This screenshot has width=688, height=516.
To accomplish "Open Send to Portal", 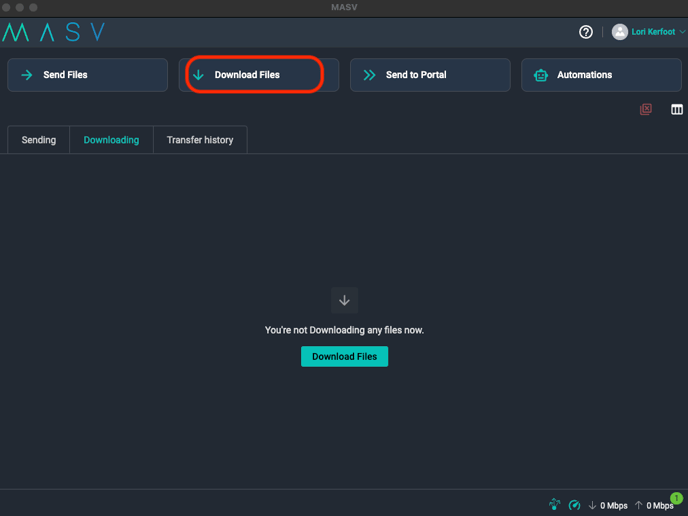I will pyautogui.click(x=430, y=75).
